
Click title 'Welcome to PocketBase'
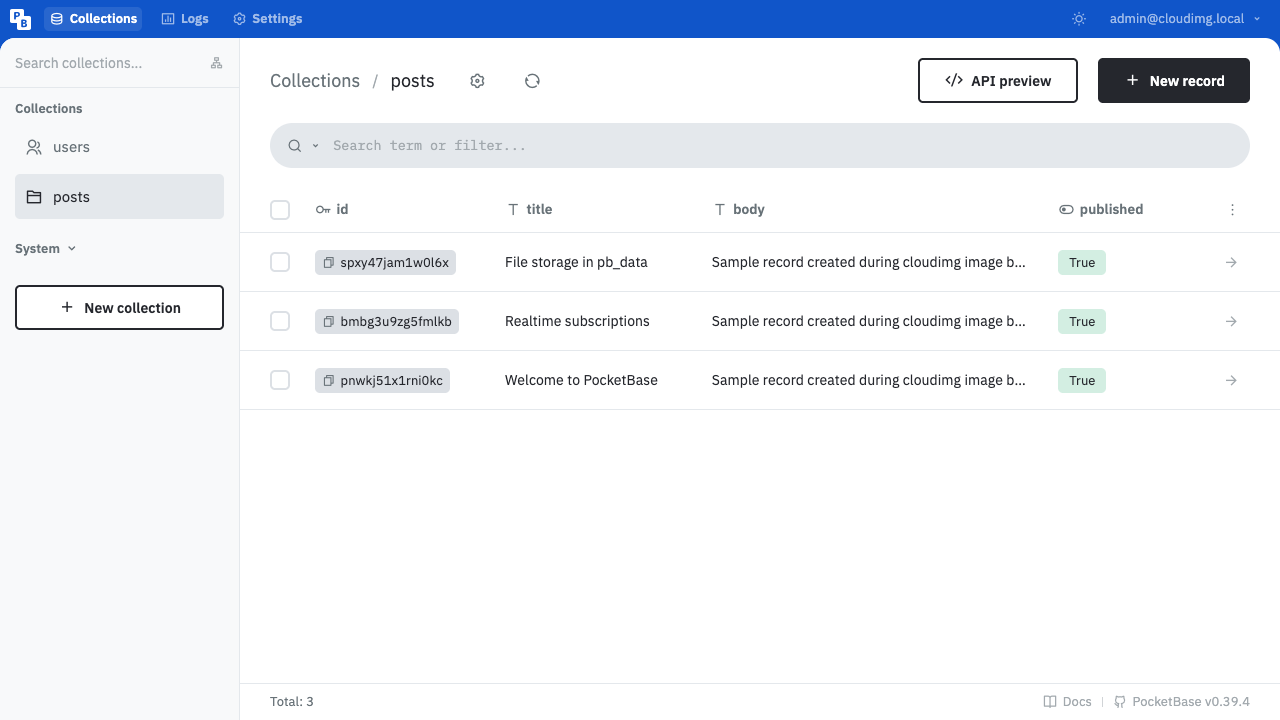(581, 380)
